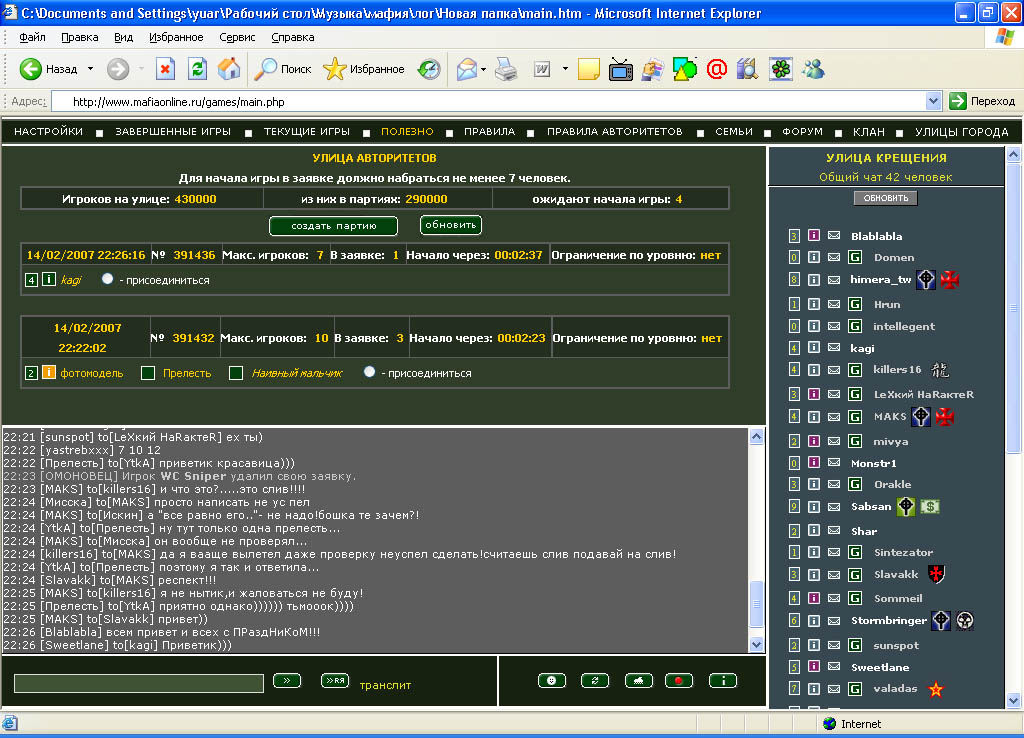Expand the address bar dropdown
The width and height of the screenshot is (1024, 738).
[x=933, y=101]
